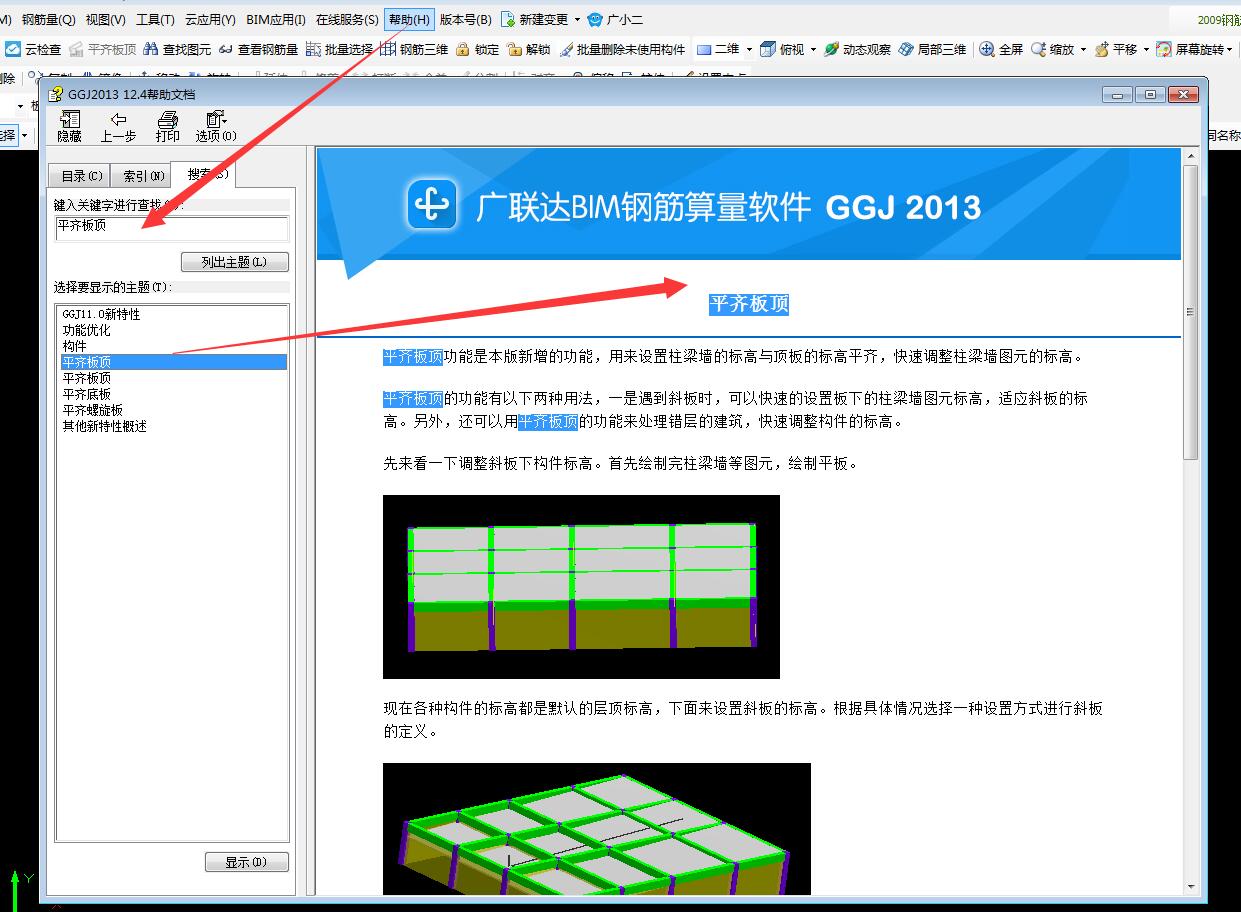Click the 平齐板顶 toolbar button
The width and height of the screenshot is (1241, 912).
point(102,49)
